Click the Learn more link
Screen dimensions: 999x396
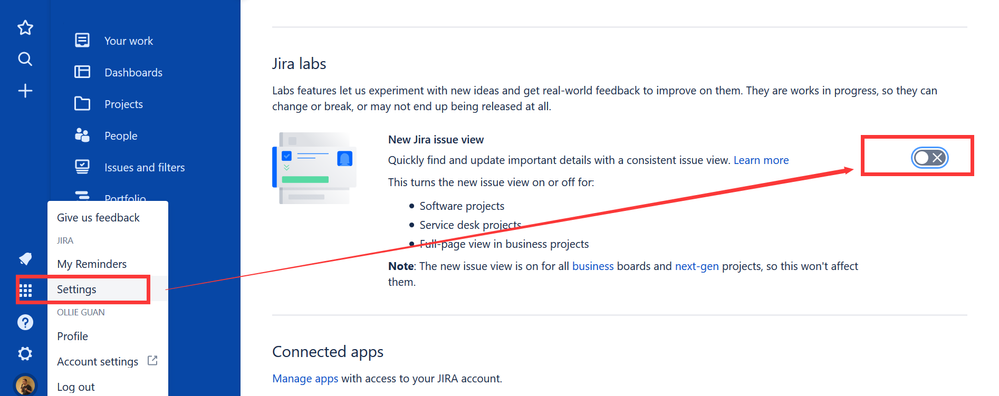coord(761,160)
